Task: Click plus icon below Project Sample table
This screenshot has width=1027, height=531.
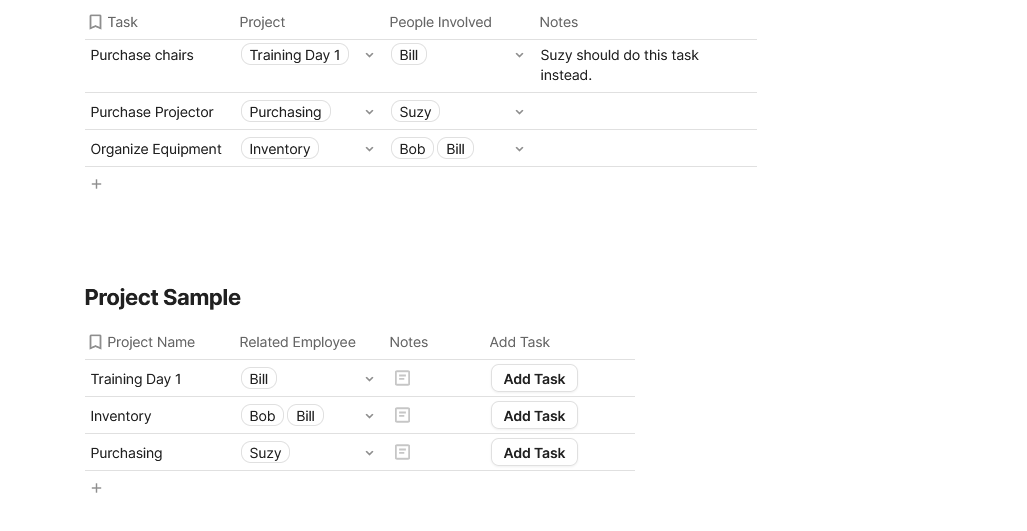Action: coord(97,488)
